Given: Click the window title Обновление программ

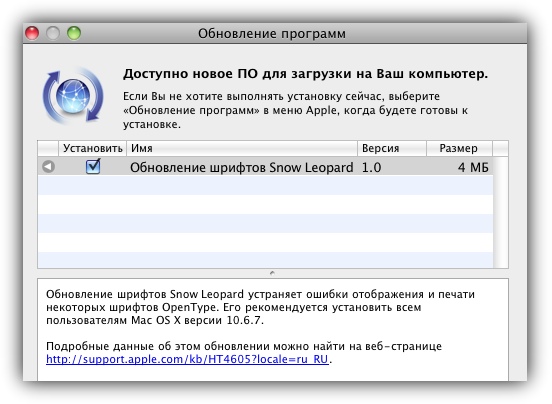Looking at the screenshot, I should coord(271,34).
